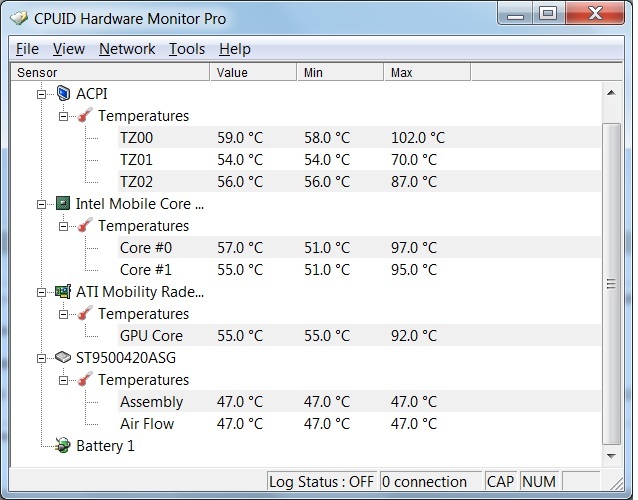Select the GPU Core sensor row
The image size is (638, 500).
click(x=359, y=335)
